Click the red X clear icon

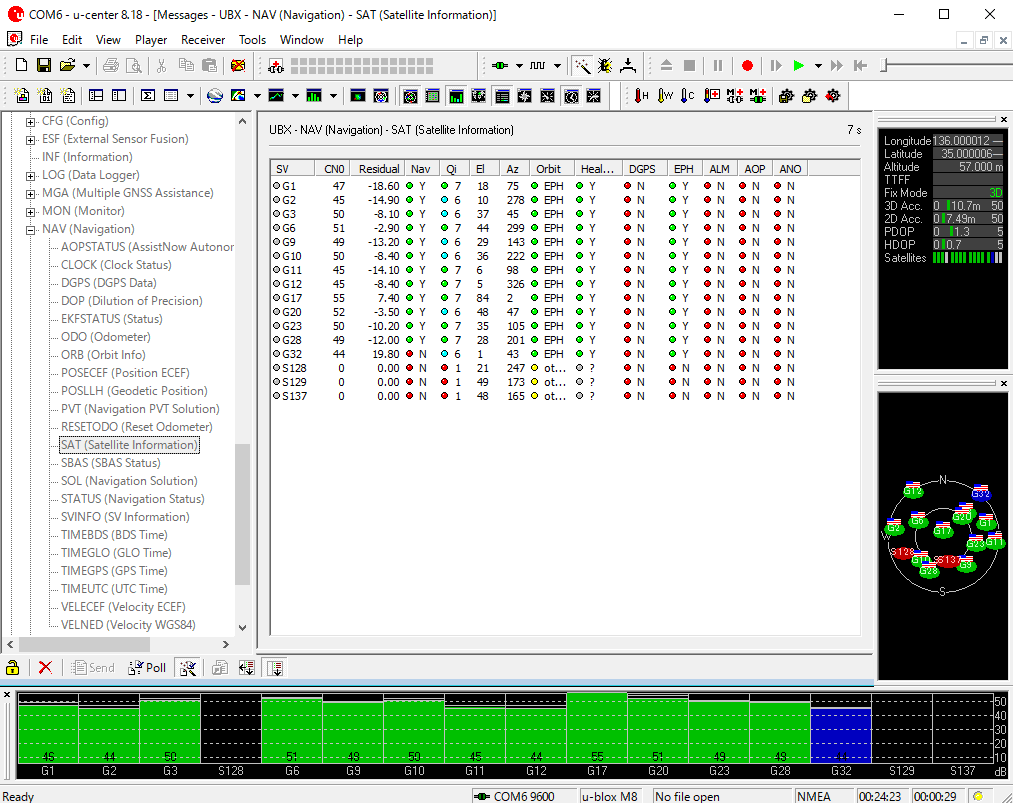click(x=45, y=668)
